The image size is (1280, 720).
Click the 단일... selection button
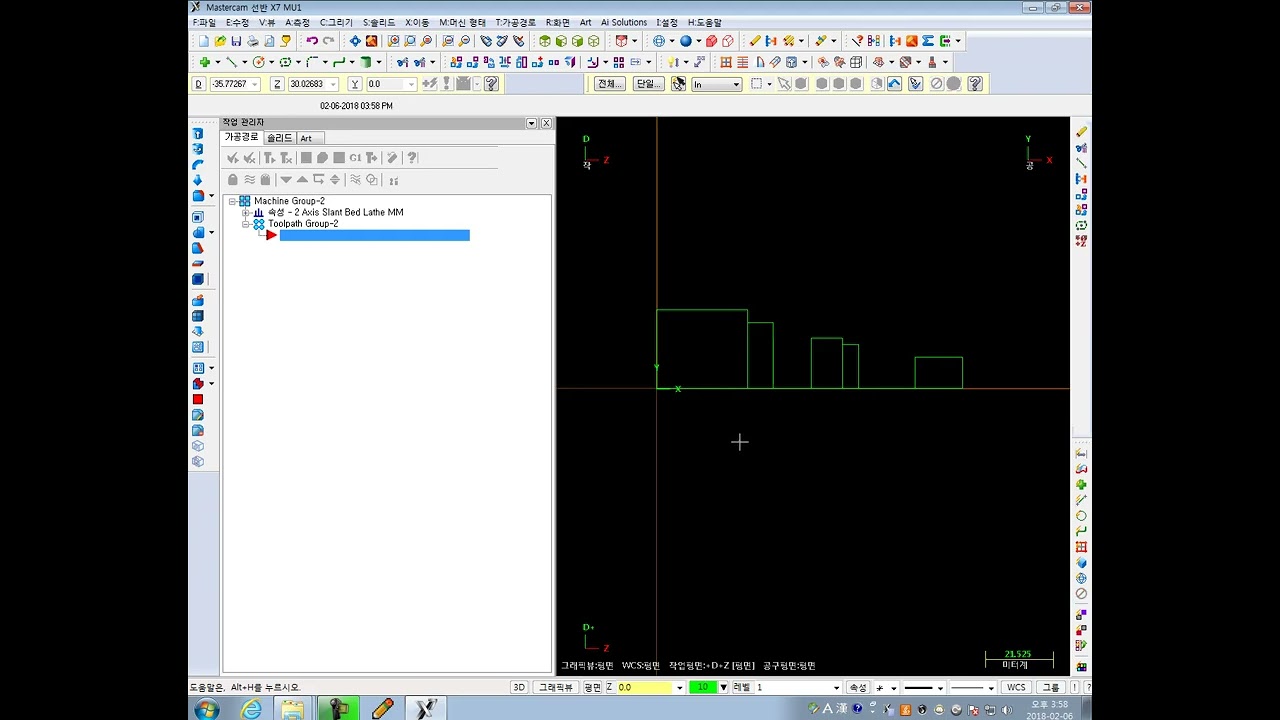coord(648,84)
